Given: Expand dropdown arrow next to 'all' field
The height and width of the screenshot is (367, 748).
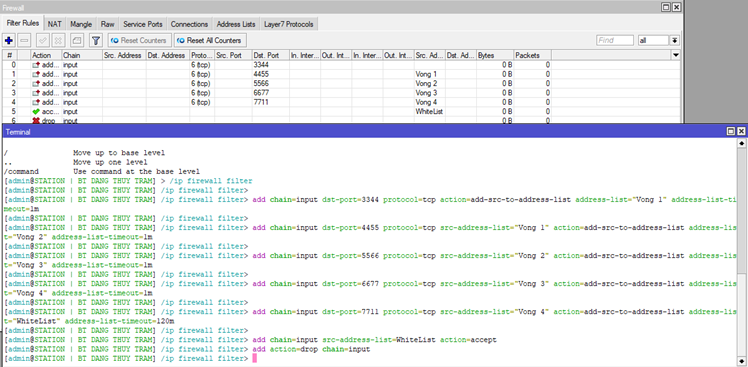Looking at the screenshot, I should [675, 41].
